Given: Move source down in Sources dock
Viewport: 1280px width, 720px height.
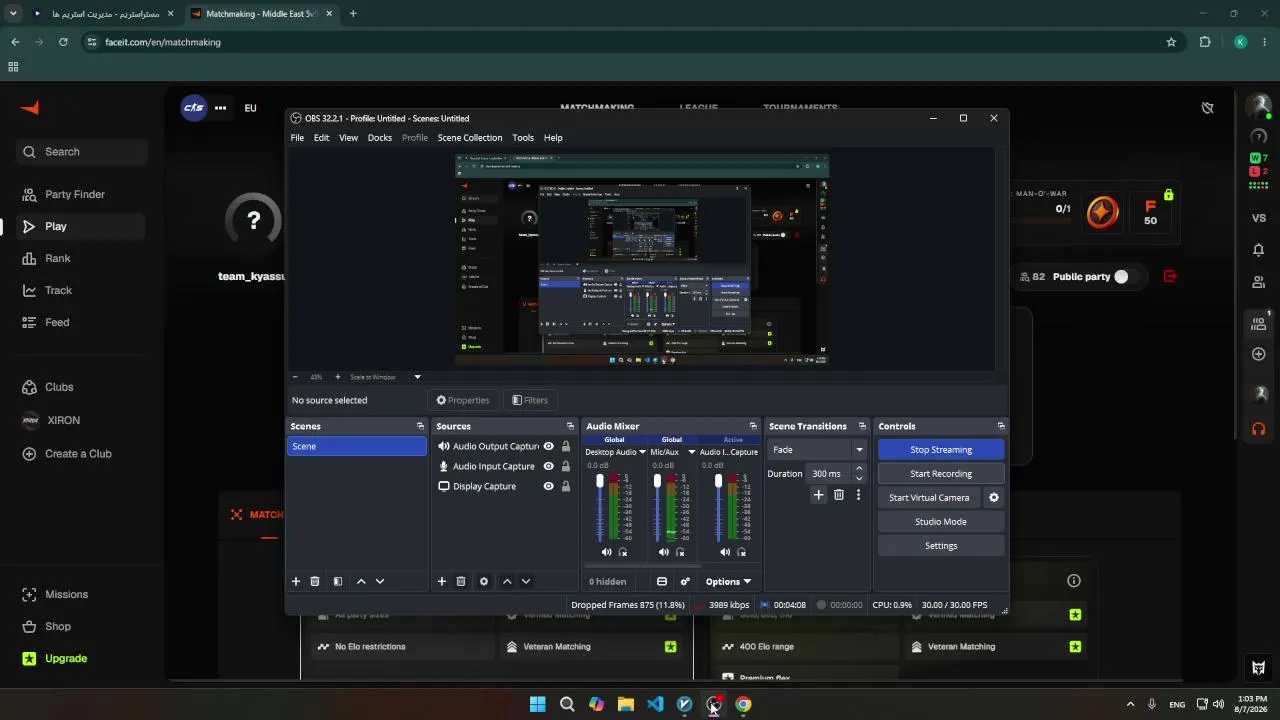Looking at the screenshot, I should (526, 581).
